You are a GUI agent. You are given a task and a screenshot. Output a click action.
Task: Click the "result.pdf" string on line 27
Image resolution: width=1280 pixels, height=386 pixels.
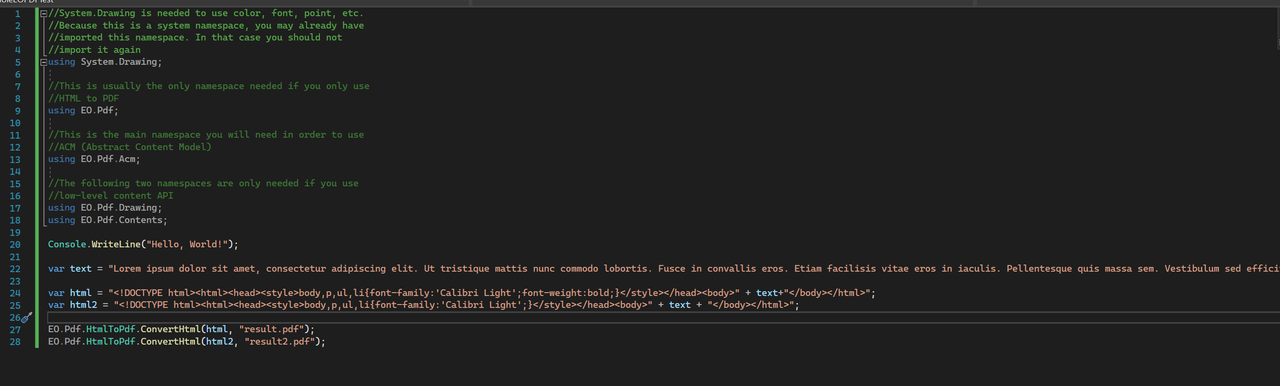click(x=273, y=329)
